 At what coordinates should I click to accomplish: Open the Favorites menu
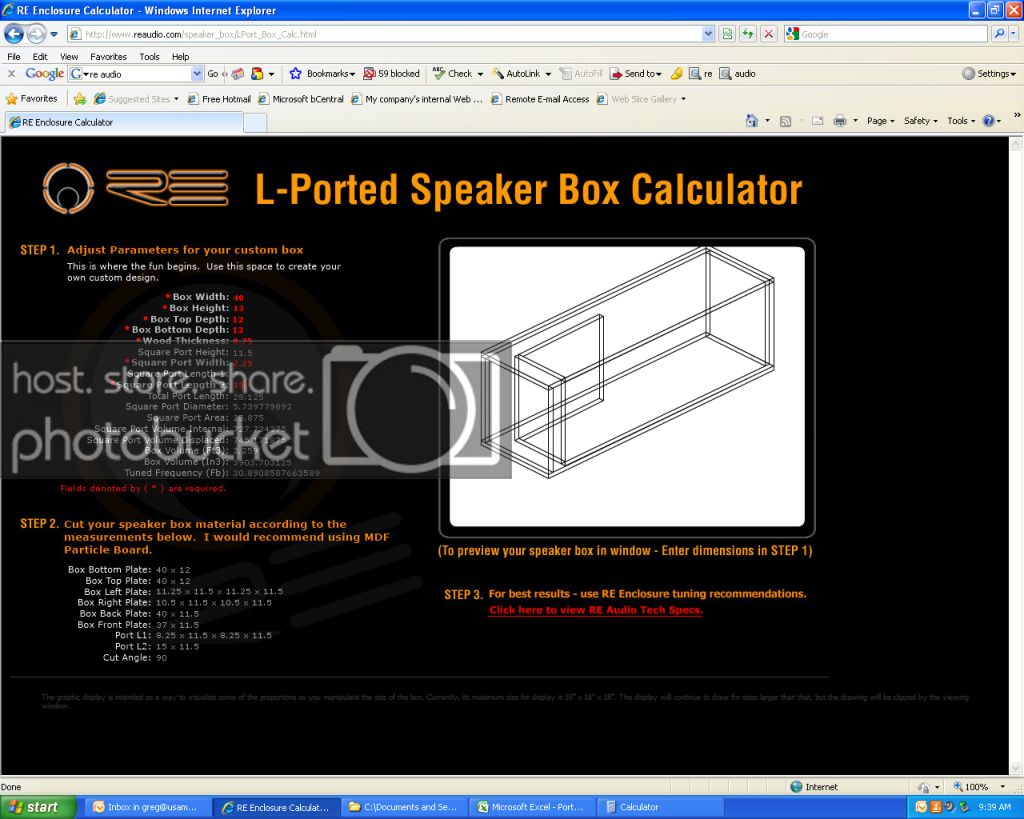point(108,57)
